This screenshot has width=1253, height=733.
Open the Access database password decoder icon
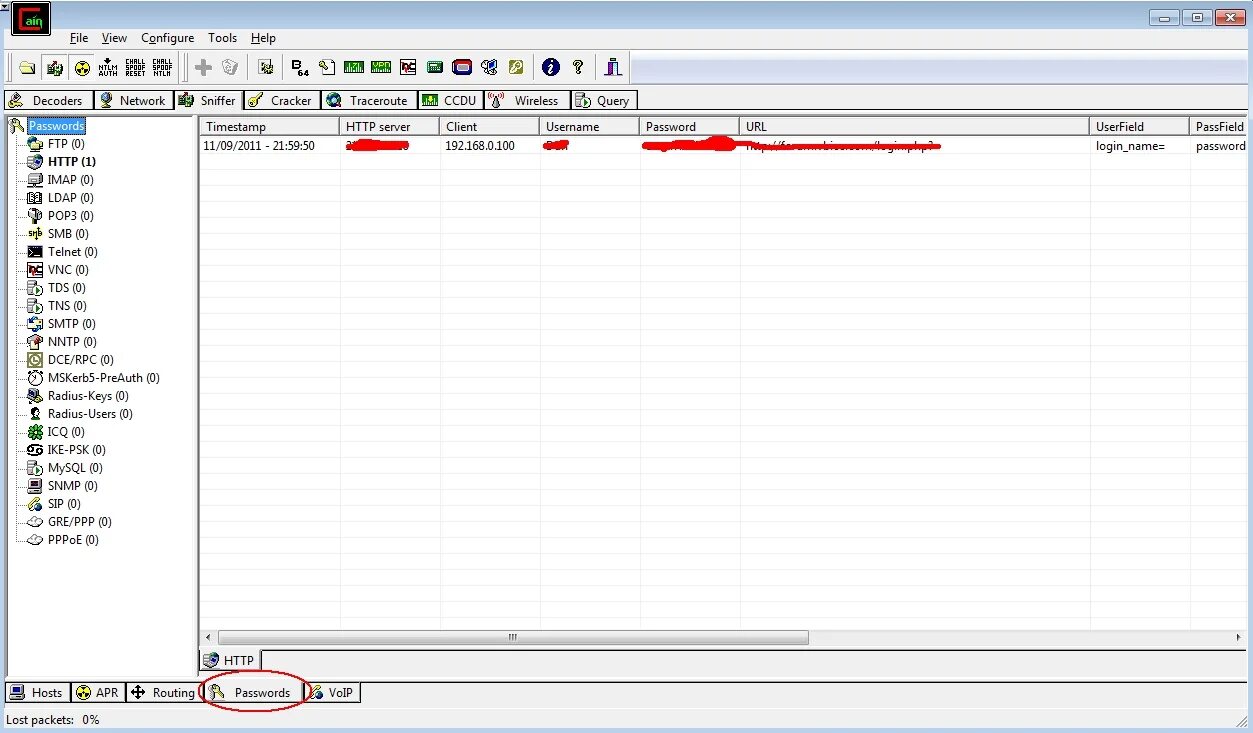pos(327,68)
